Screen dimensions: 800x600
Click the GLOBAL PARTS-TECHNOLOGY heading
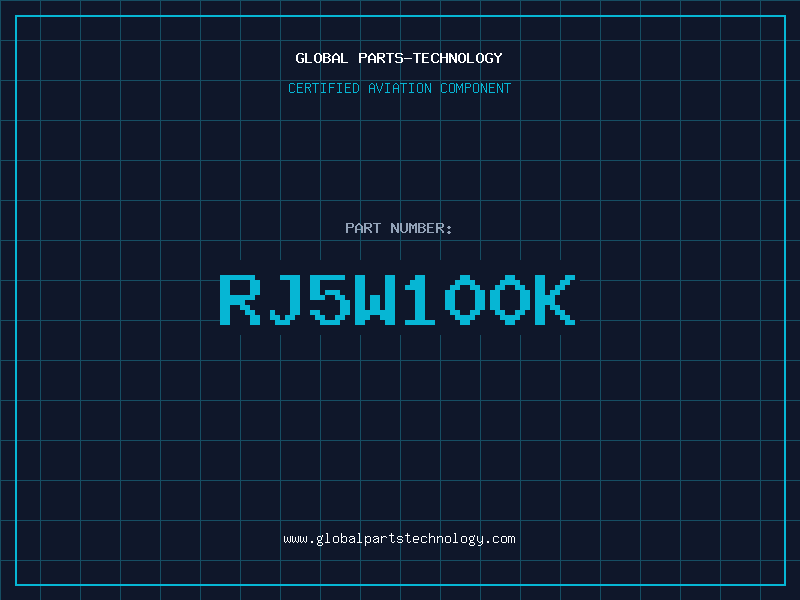399,58
